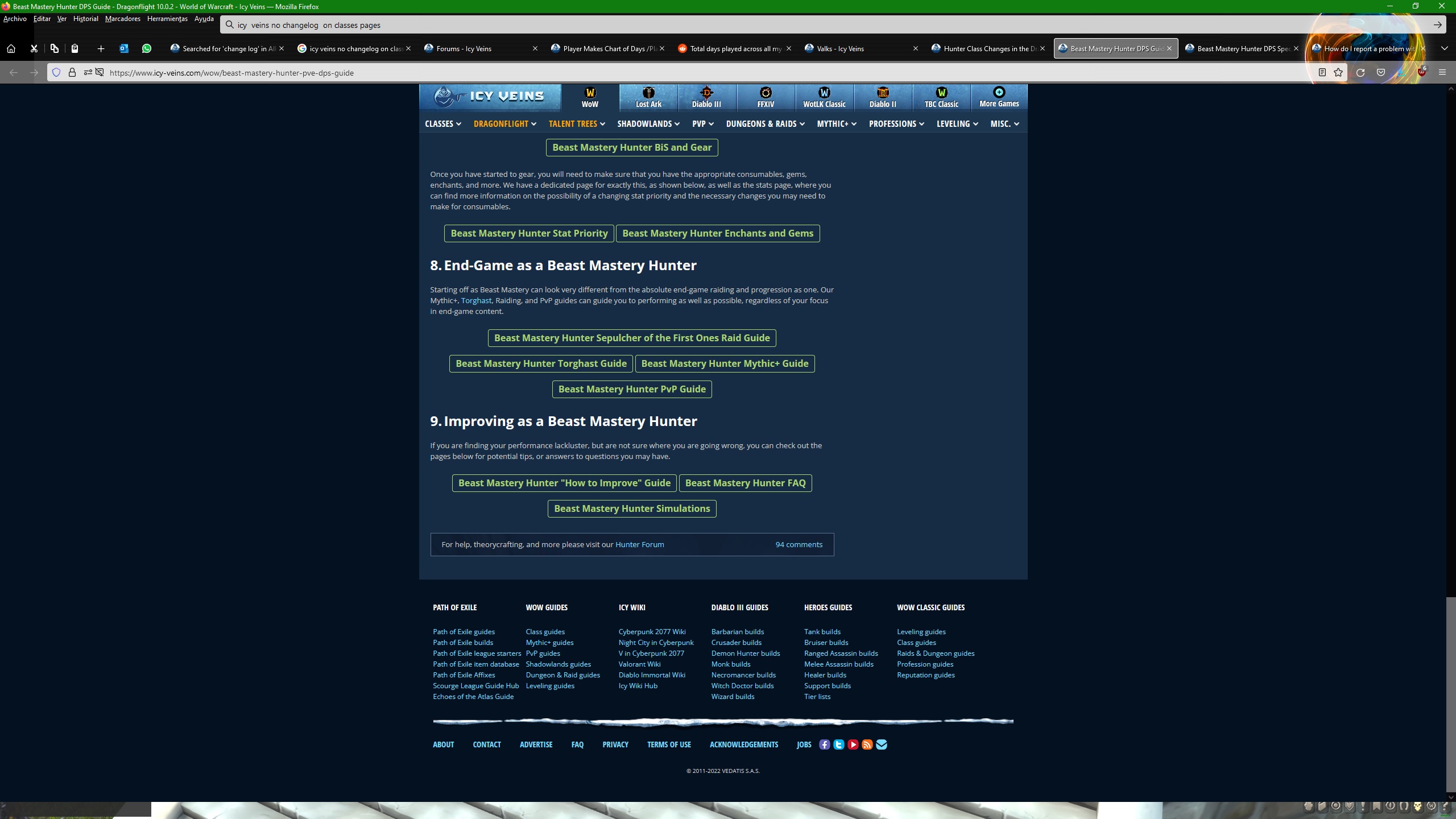Select the FFXIV game icon
Screen dimensions: 1456x819
[x=766, y=97]
